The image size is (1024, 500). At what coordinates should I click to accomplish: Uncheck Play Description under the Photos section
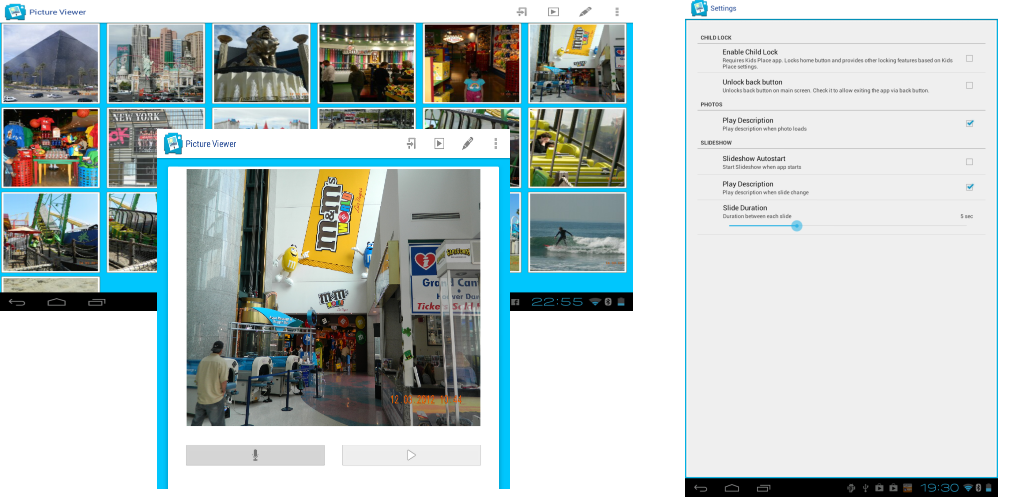969,124
